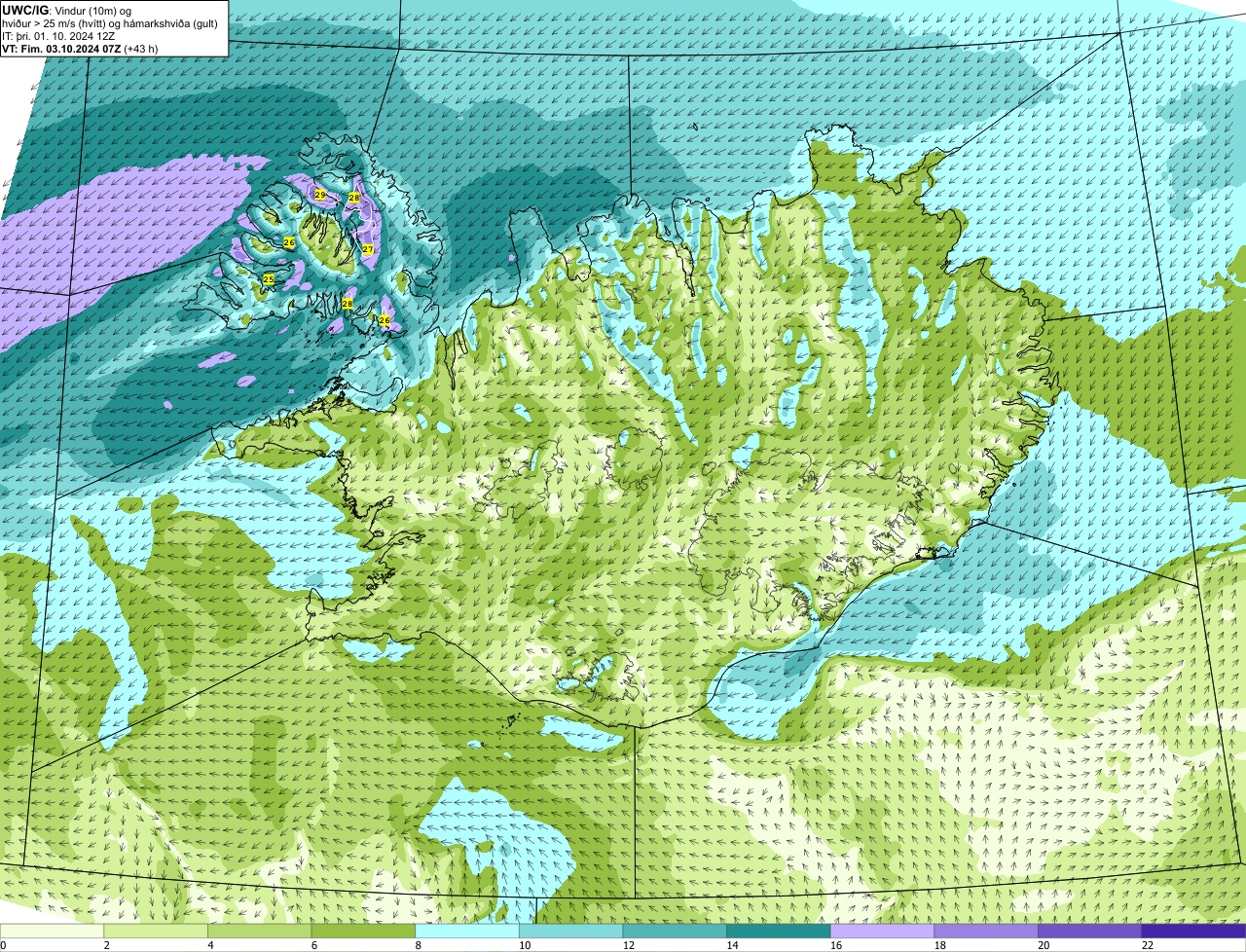
Task: Pick the 18–20 m/s purple legend swatch
Action: pos(986,931)
